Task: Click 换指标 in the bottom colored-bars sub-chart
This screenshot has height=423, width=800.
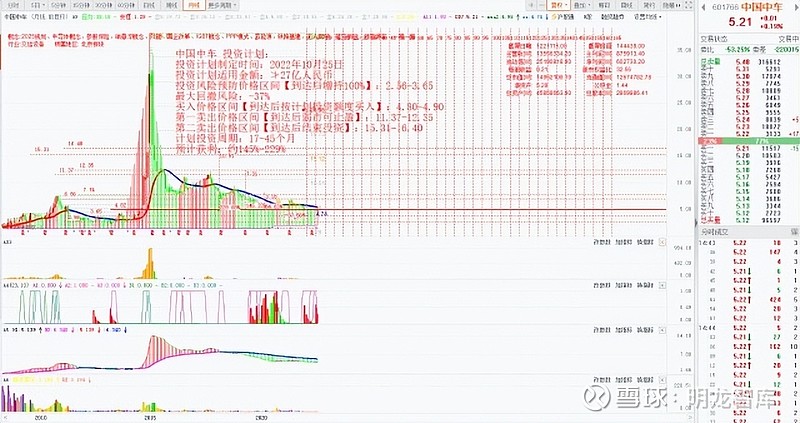Action: pos(645,380)
